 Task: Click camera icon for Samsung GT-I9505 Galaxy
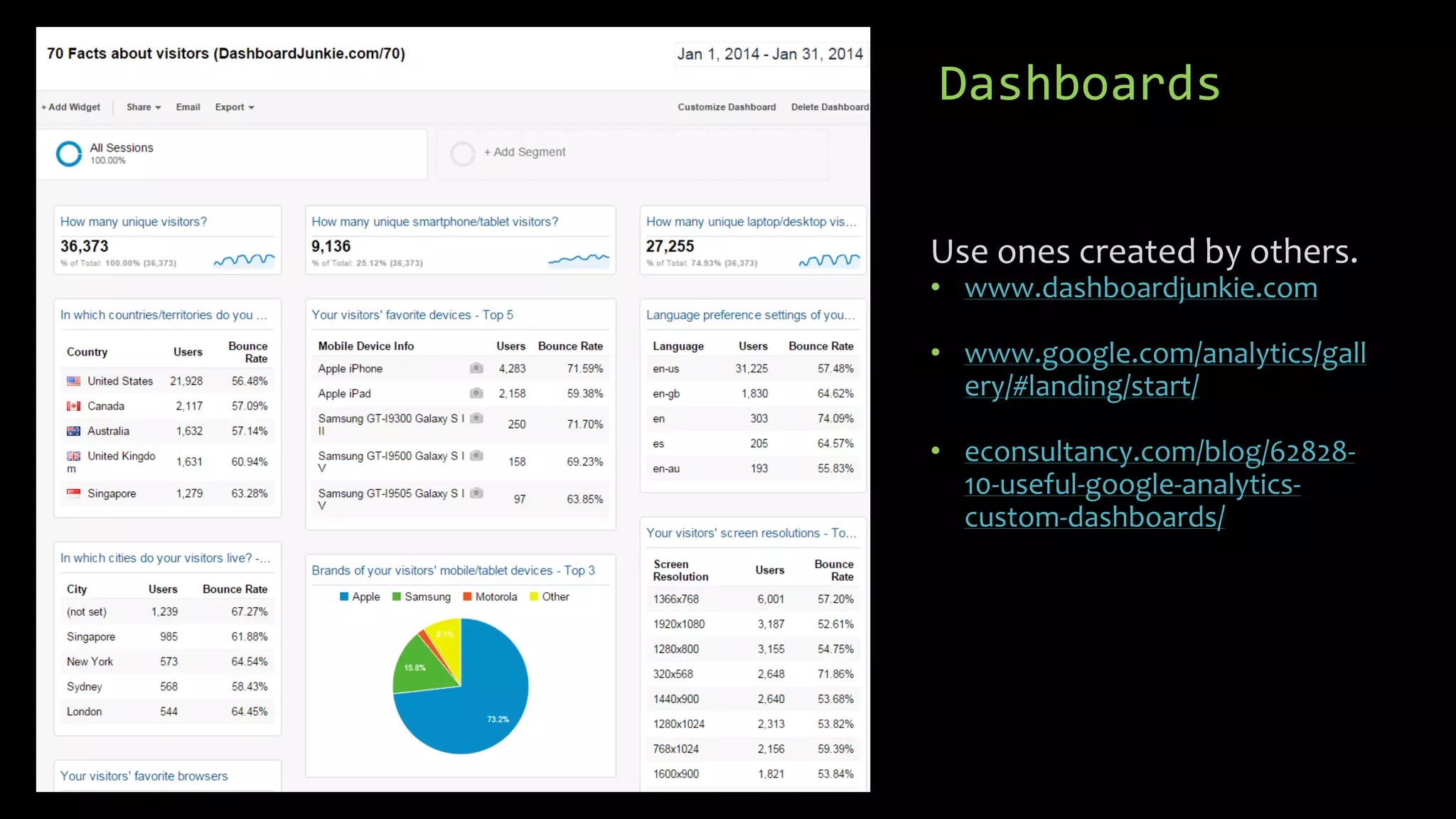pos(476,493)
